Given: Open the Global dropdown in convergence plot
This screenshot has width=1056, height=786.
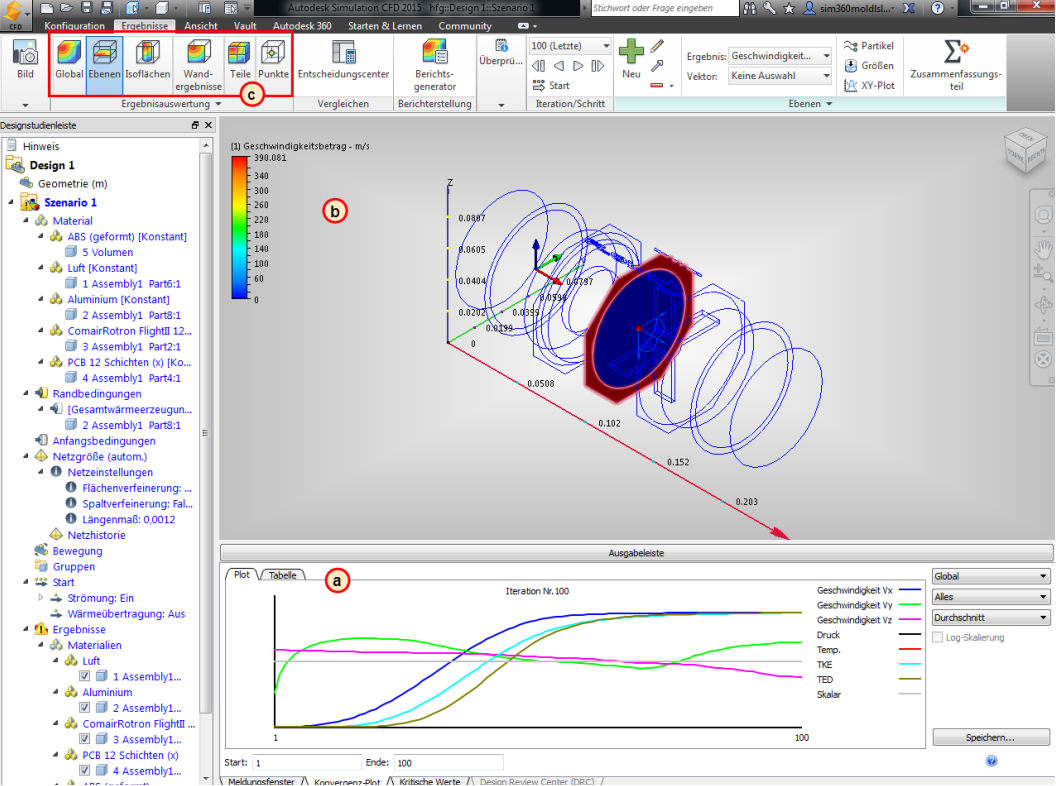Looking at the screenshot, I should 991,577.
